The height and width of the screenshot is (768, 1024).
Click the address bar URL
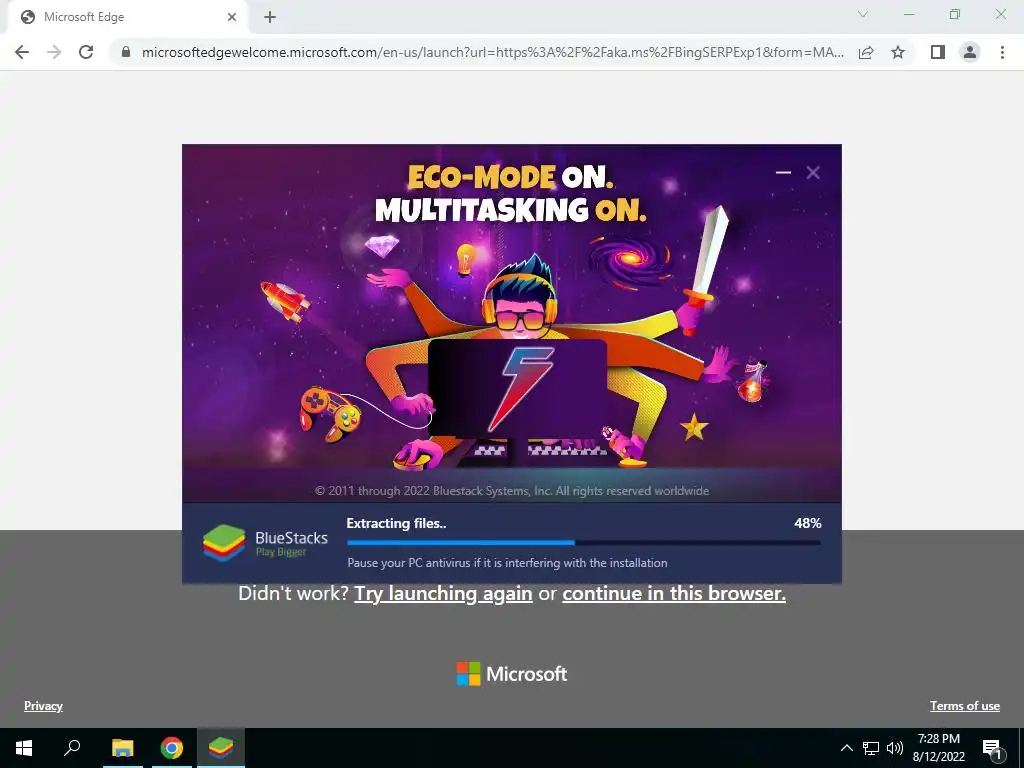(x=493, y=52)
